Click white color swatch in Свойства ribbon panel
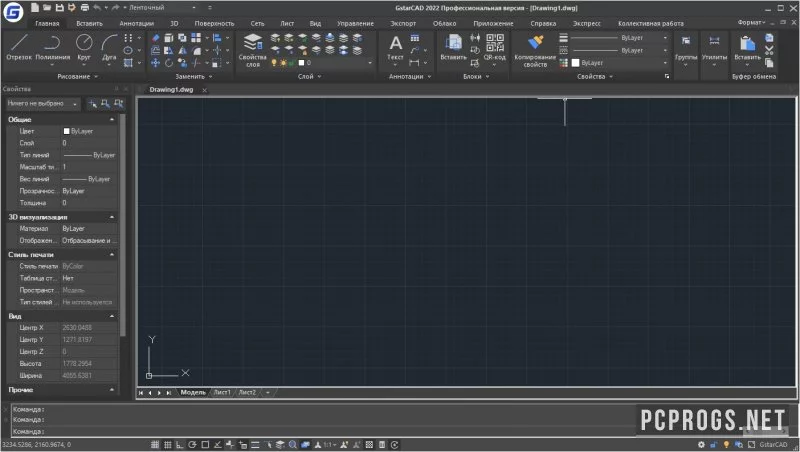This screenshot has width=800, height=452. tap(576, 63)
